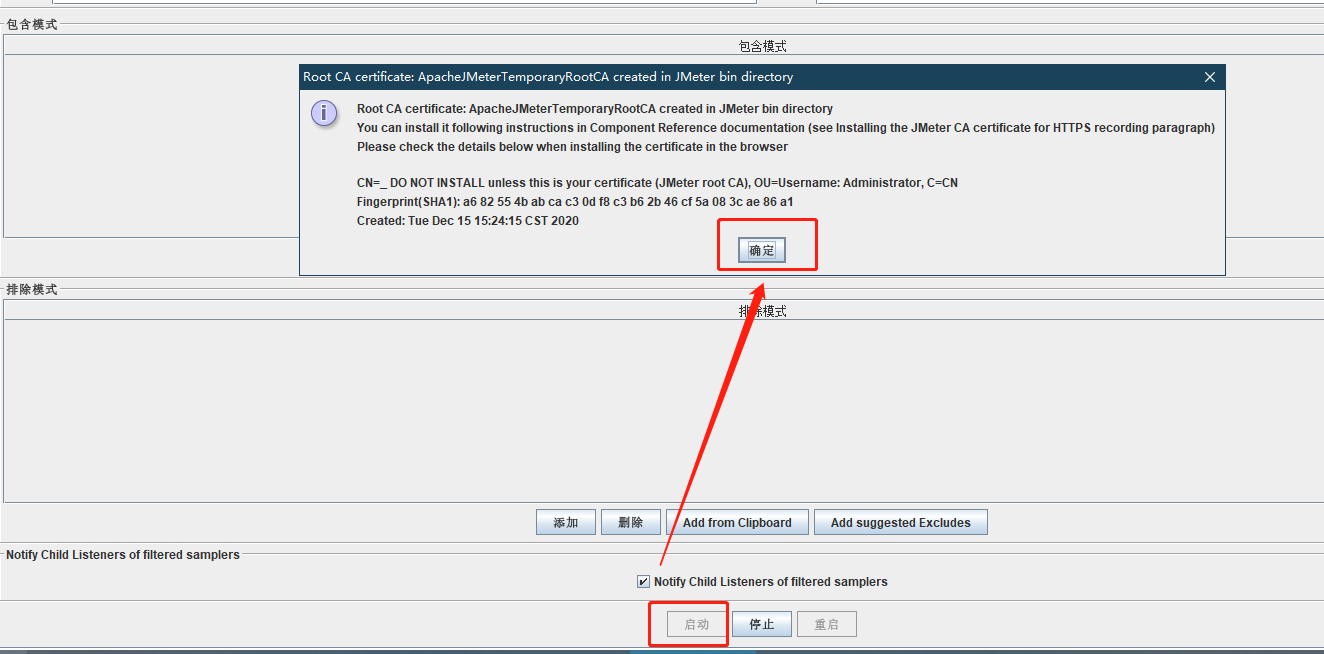Viewport: 1324px width, 654px height.
Task: Click the information icon in the dialog
Action: pyautogui.click(x=324, y=113)
